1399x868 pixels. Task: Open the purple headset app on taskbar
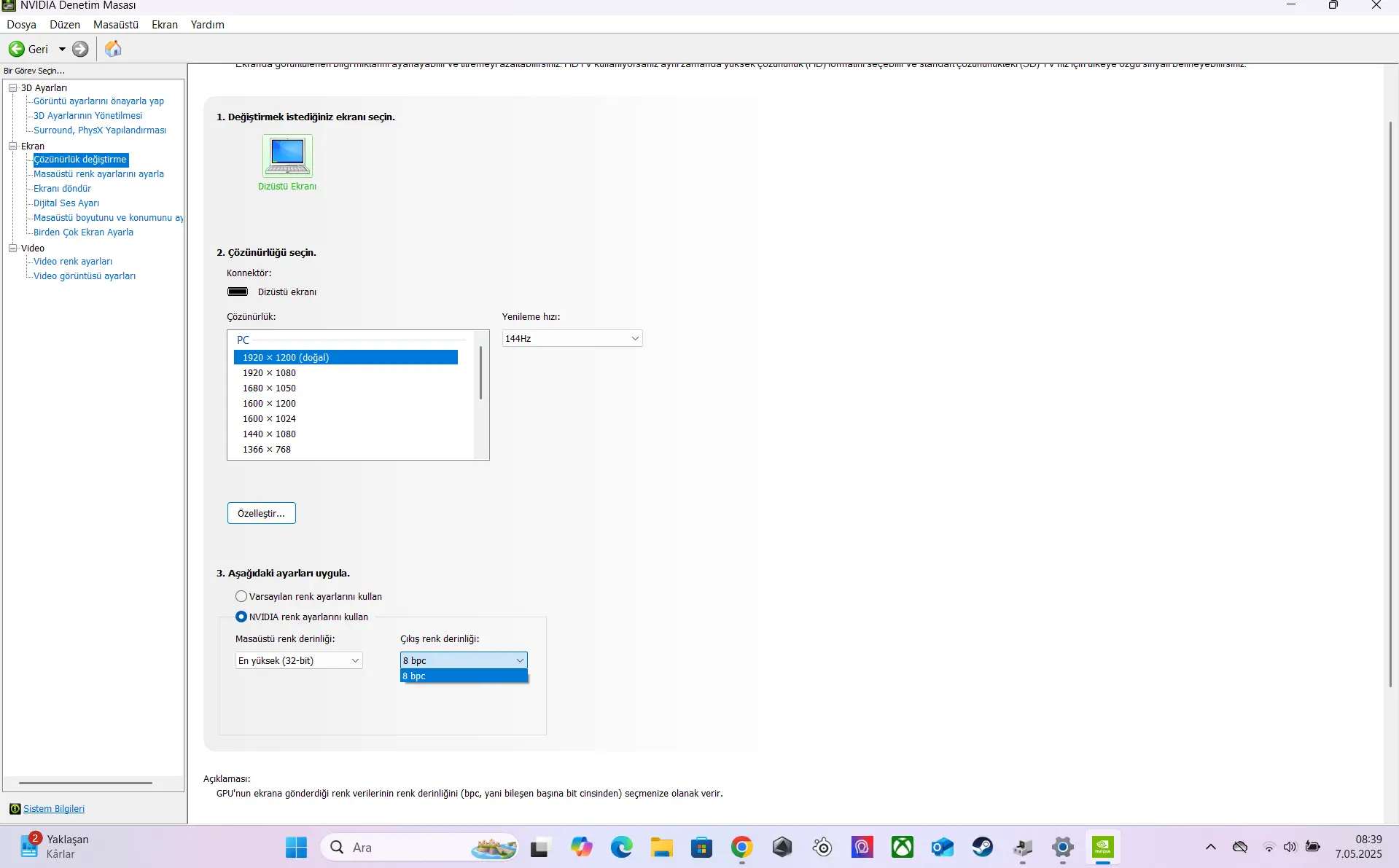tap(862, 848)
